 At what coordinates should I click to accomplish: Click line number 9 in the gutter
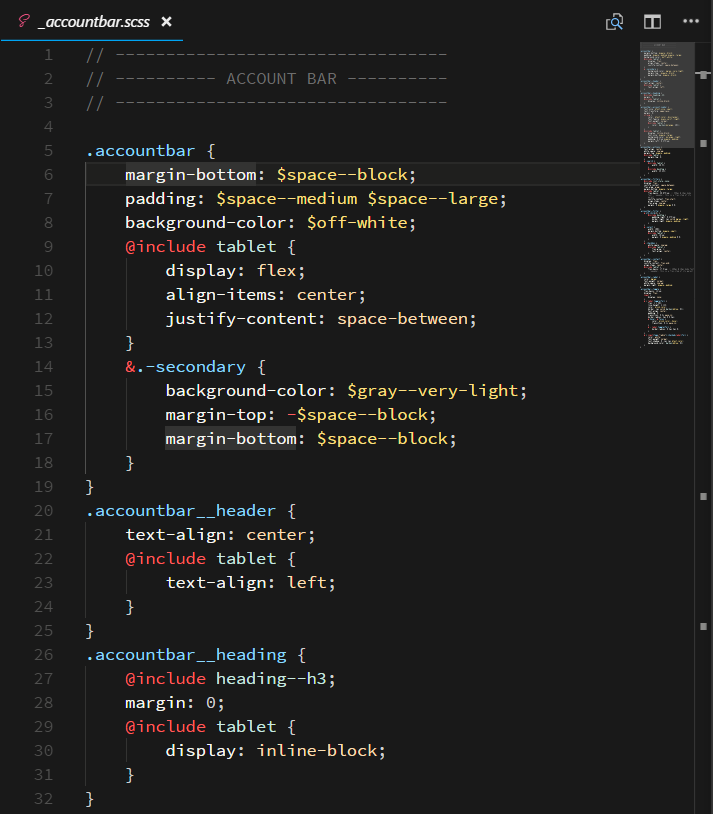[48, 247]
